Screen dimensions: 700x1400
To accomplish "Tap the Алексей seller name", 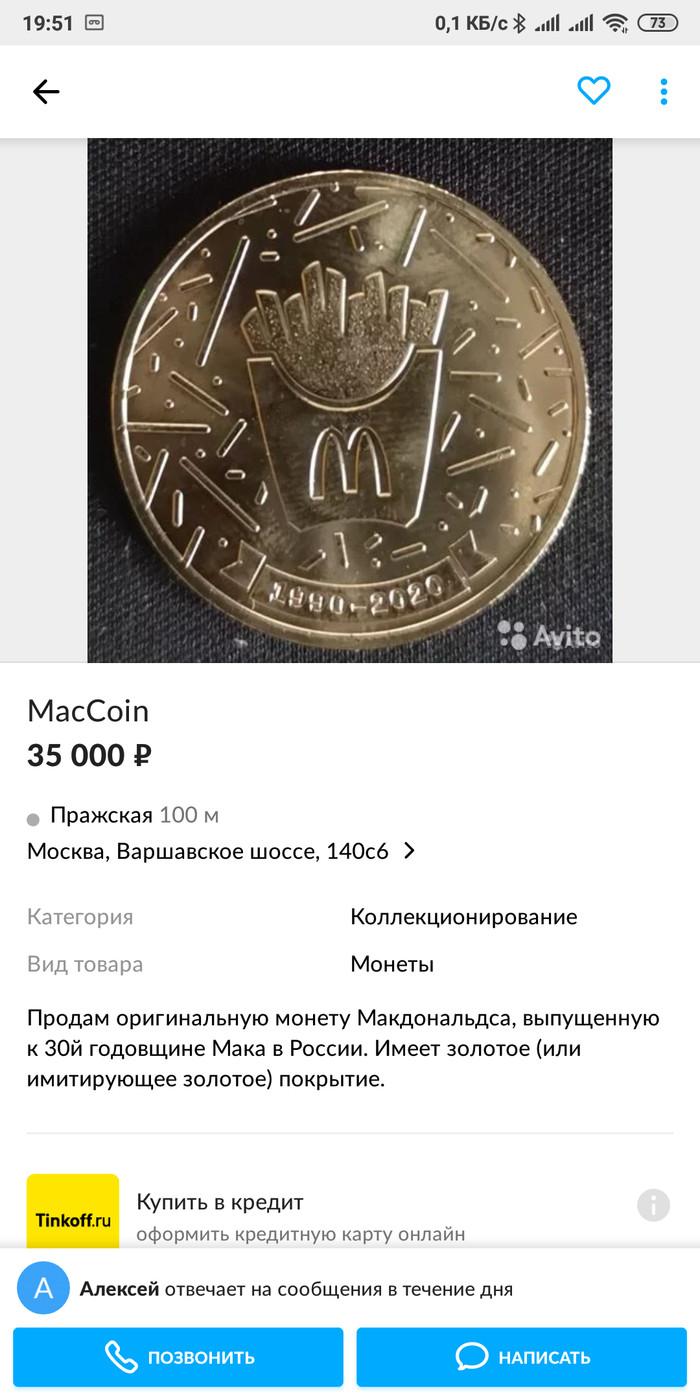I will (119, 1289).
